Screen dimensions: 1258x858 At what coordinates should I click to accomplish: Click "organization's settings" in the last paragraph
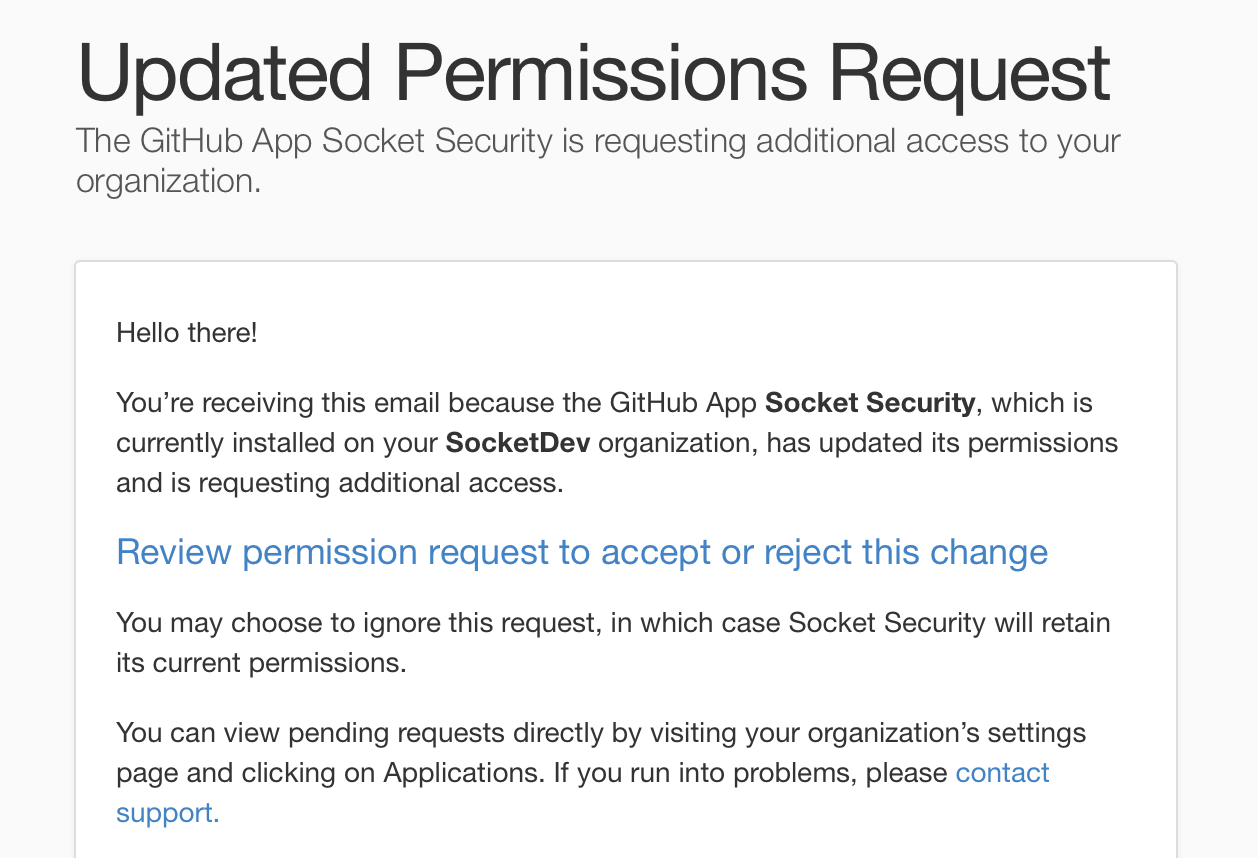(946, 733)
